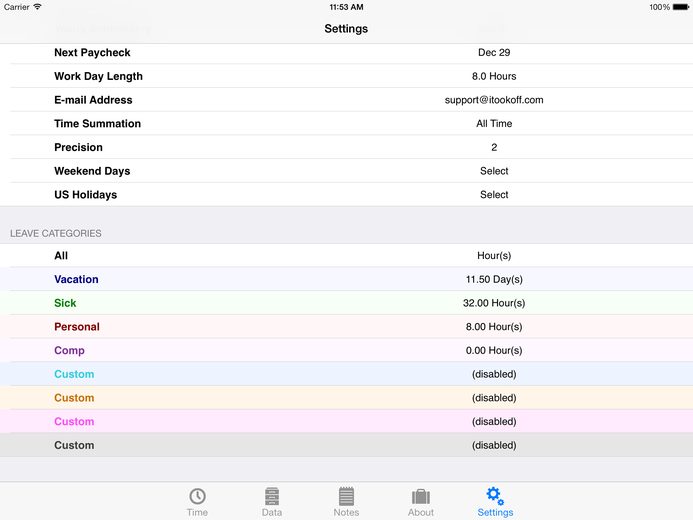Change the All Time summation value
693x520 pixels.
pos(494,124)
